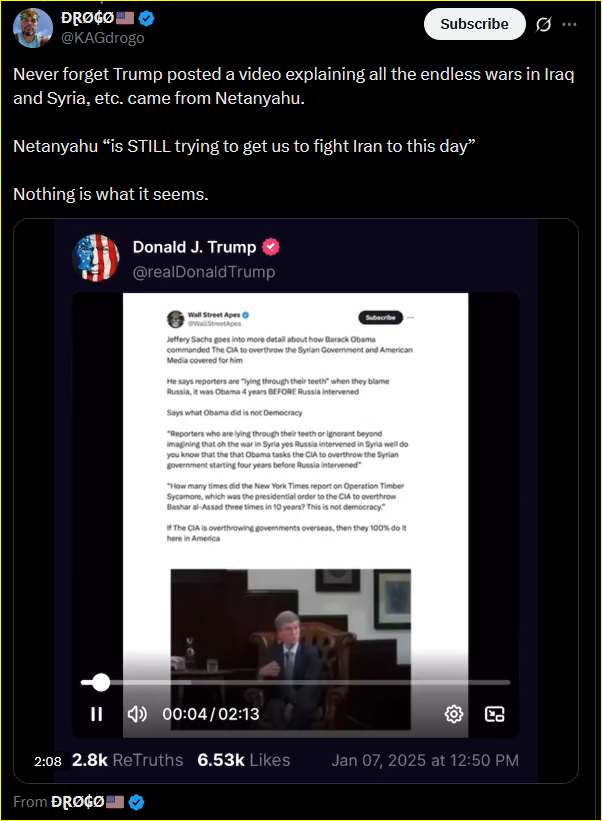Screen dimensions: 602x821
Task: Click the black Subscribe pill inside video
Action: click(x=381, y=317)
